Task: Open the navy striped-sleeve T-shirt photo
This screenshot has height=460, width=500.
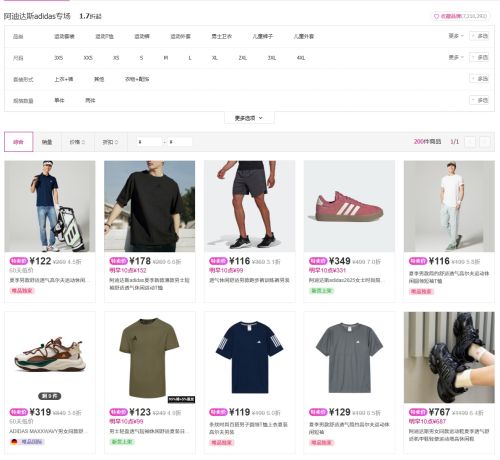Action: [x=250, y=357]
